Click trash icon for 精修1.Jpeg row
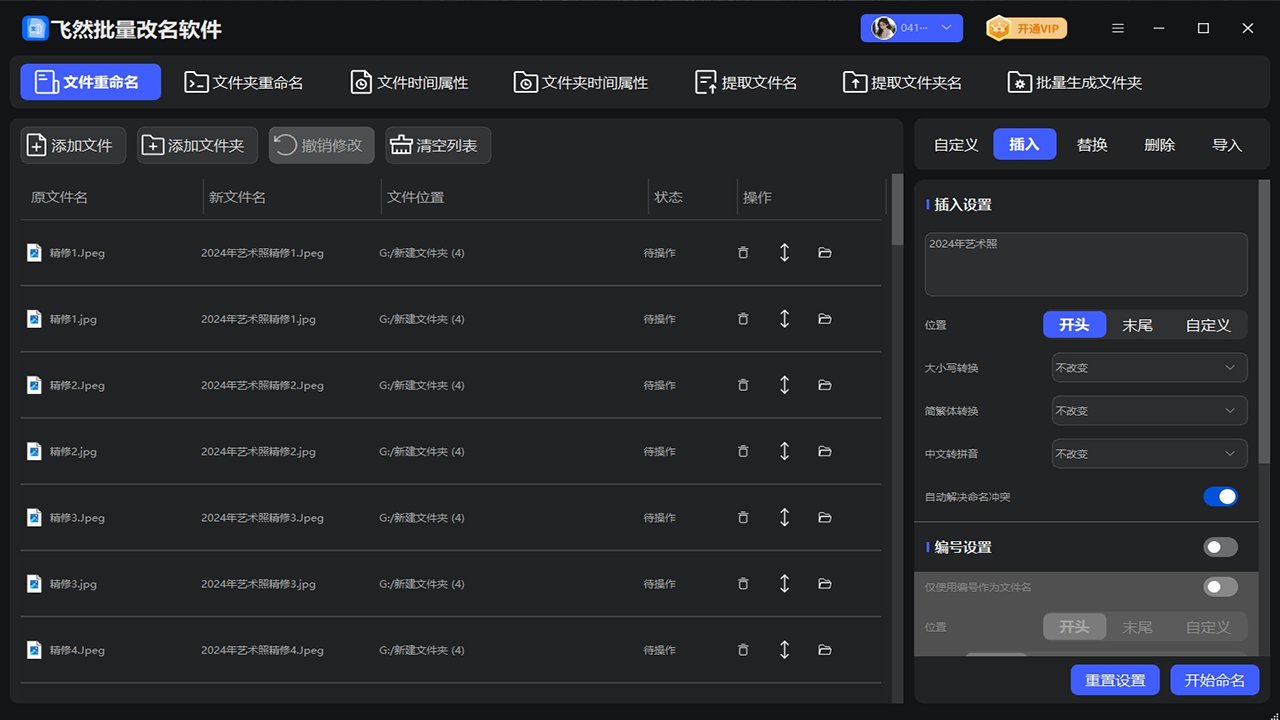This screenshot has width=1280, height=720. [x=742, y=253]
